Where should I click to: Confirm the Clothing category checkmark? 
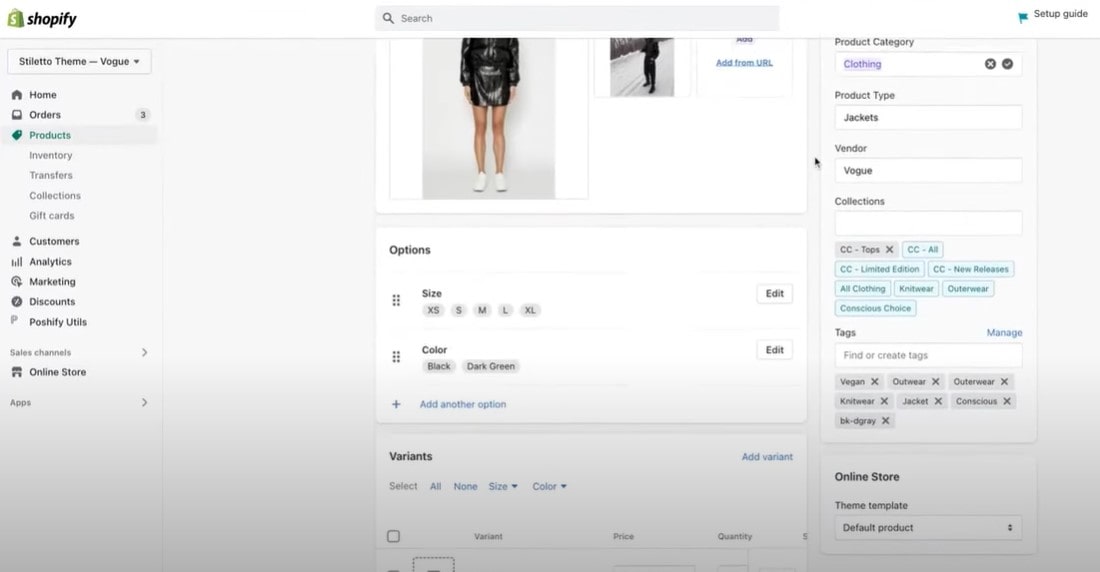click(x=1007, y=64)
